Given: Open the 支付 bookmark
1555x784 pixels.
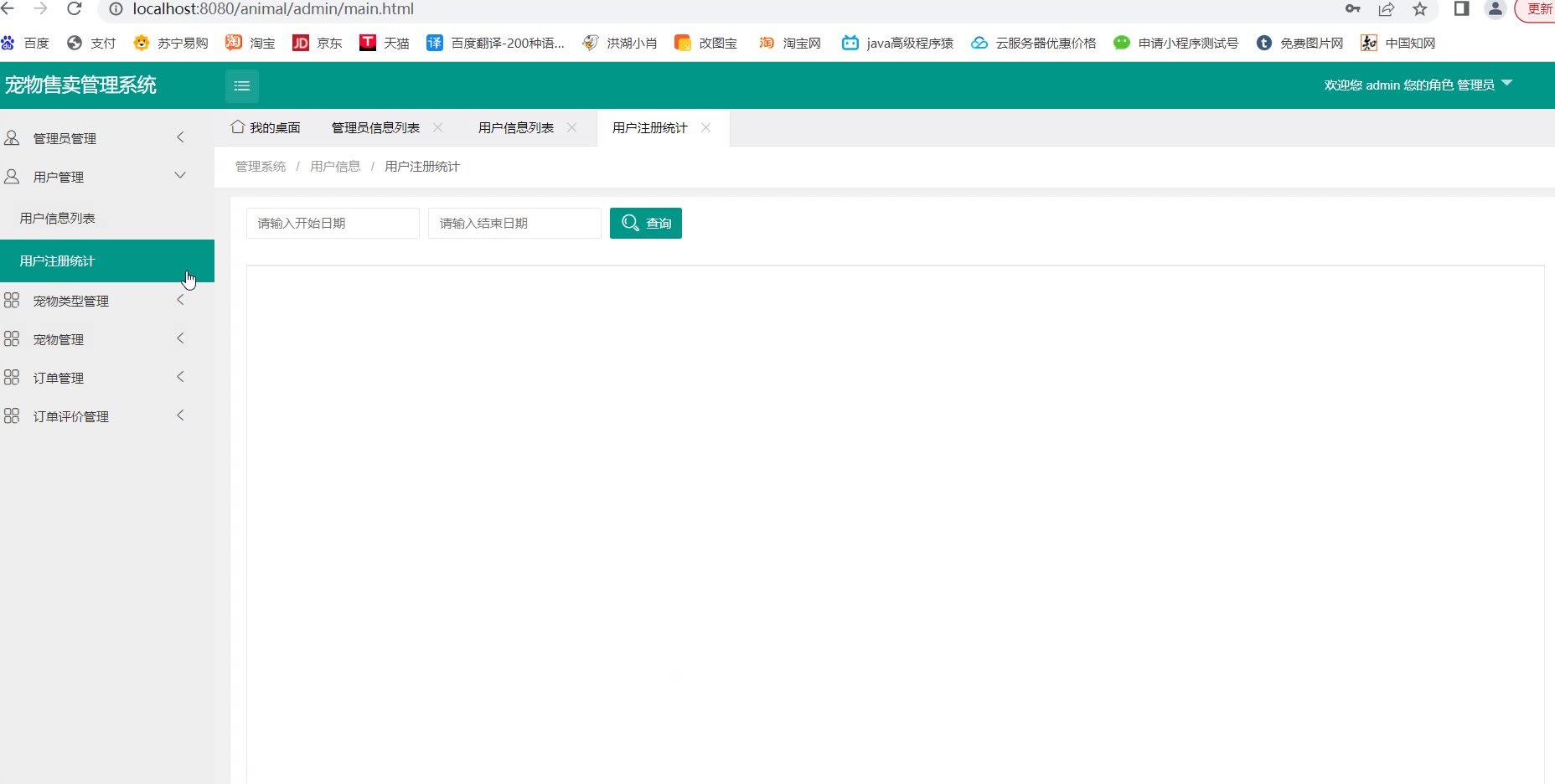Looking at the screenshot, I should pos(91,43).
